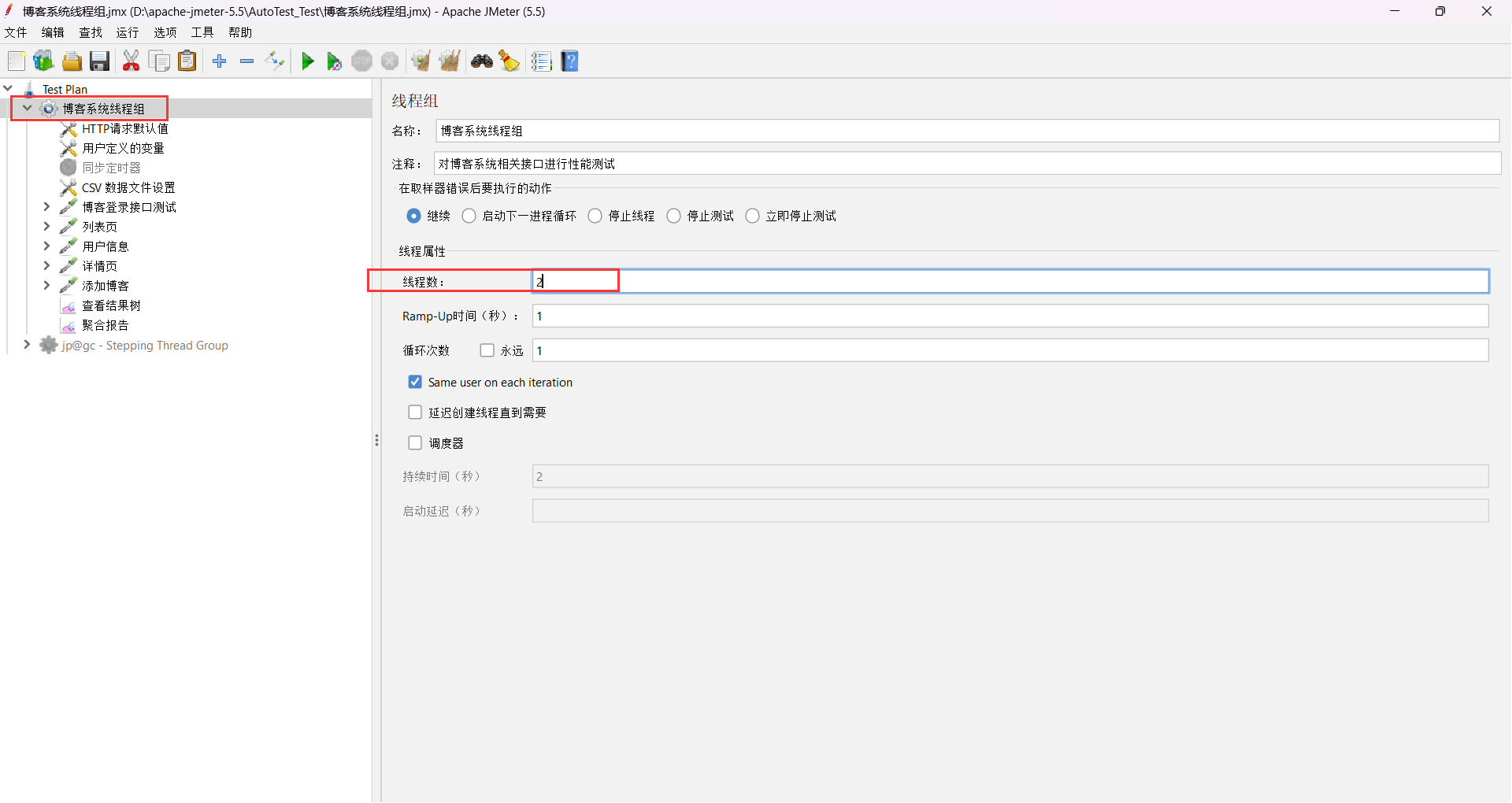Click the 循环次数 value field

pyautogui.click(x=1010, y=350)
